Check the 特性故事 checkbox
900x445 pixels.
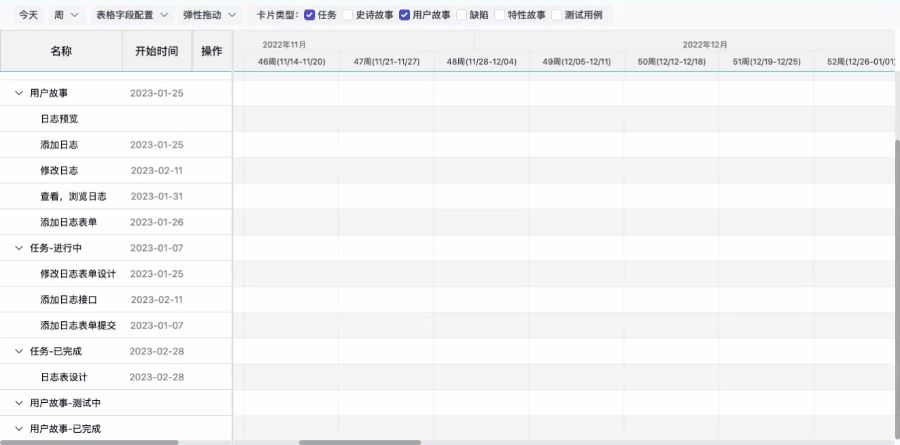[500, 15]
